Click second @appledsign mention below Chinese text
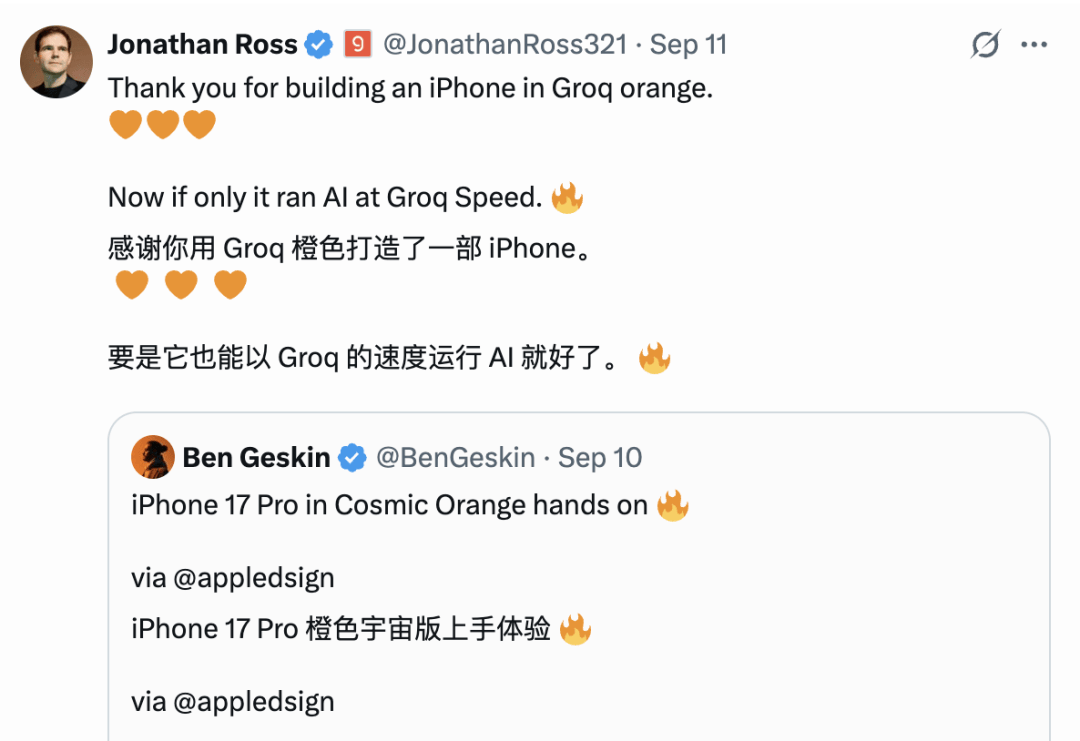 tap(253, 702)
